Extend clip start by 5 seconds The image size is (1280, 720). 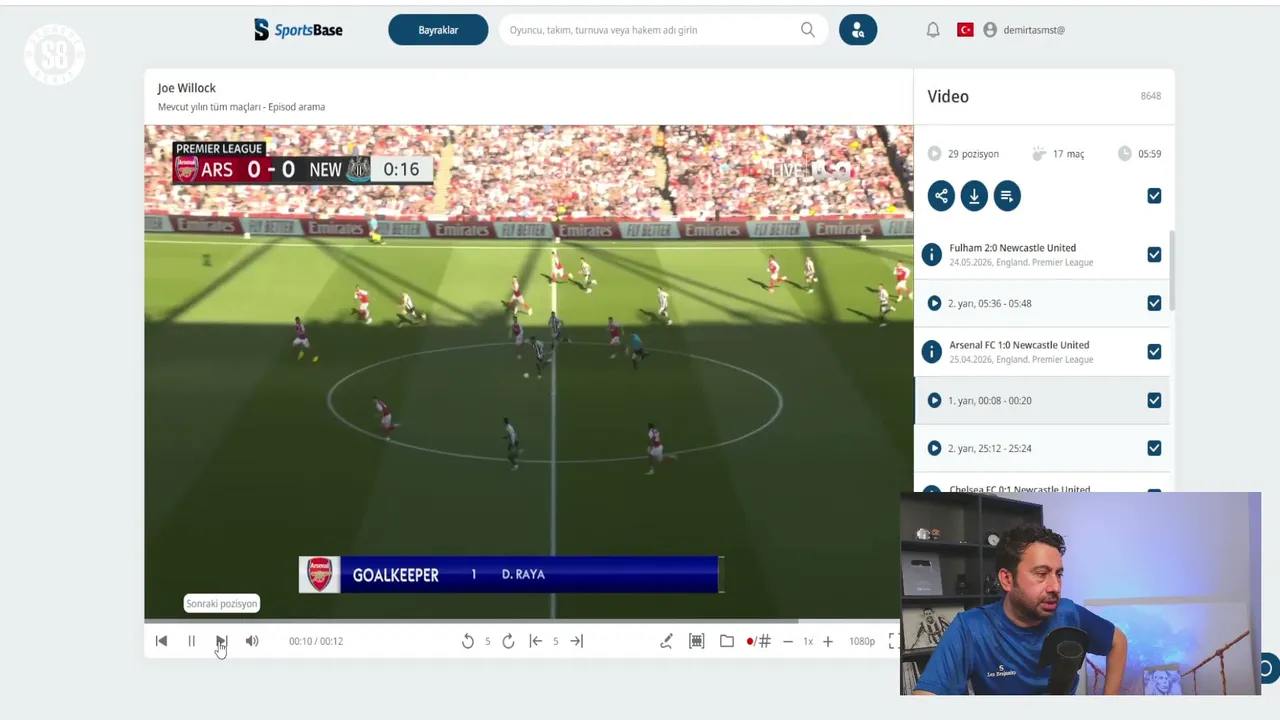(536, 641)
